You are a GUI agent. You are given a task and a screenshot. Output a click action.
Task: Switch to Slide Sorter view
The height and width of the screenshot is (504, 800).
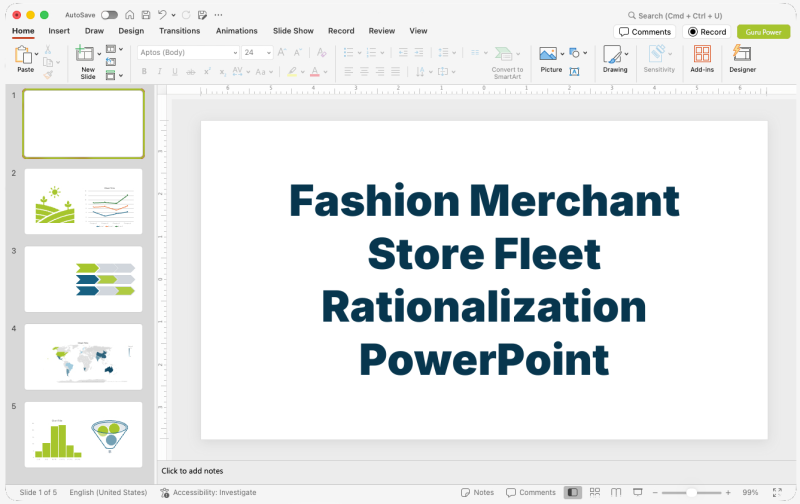click(595, 492)
